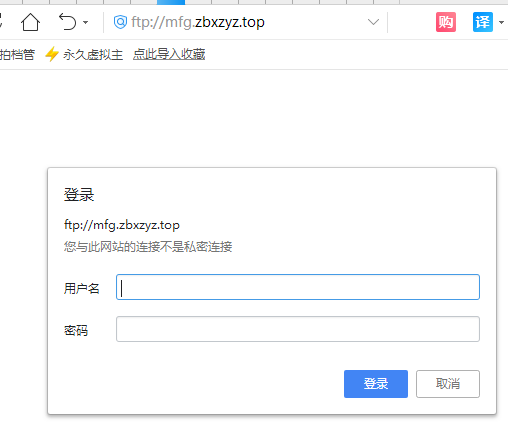Click the undo/back arrow icon
This screenshot has width=508, height=423.
pos(67,22)
